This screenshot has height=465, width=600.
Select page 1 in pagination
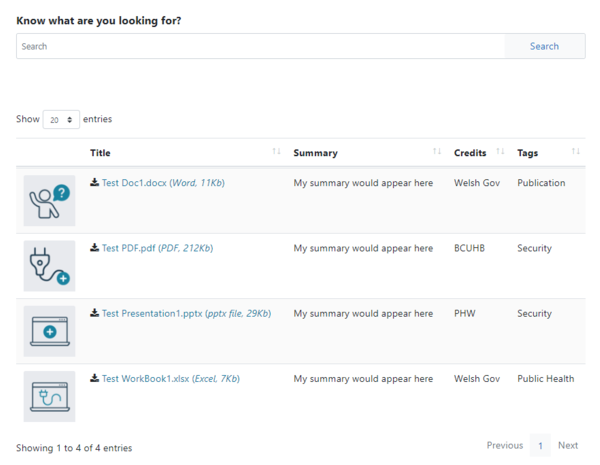pos(540,446)
